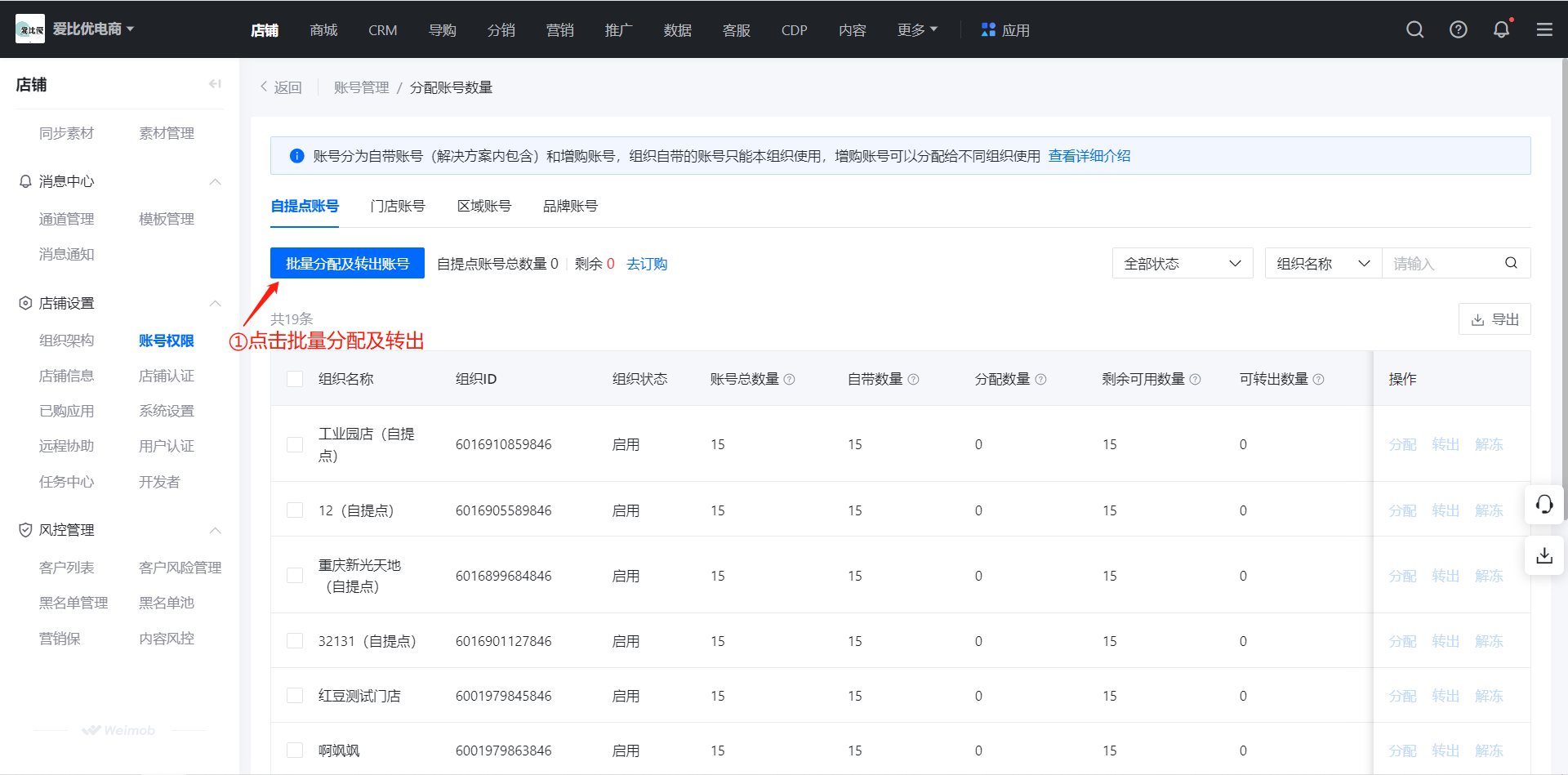Screen dimensions: 1568x775
Task: Check the 红豆测试门店 row
Action: click(x=295, y=696)
